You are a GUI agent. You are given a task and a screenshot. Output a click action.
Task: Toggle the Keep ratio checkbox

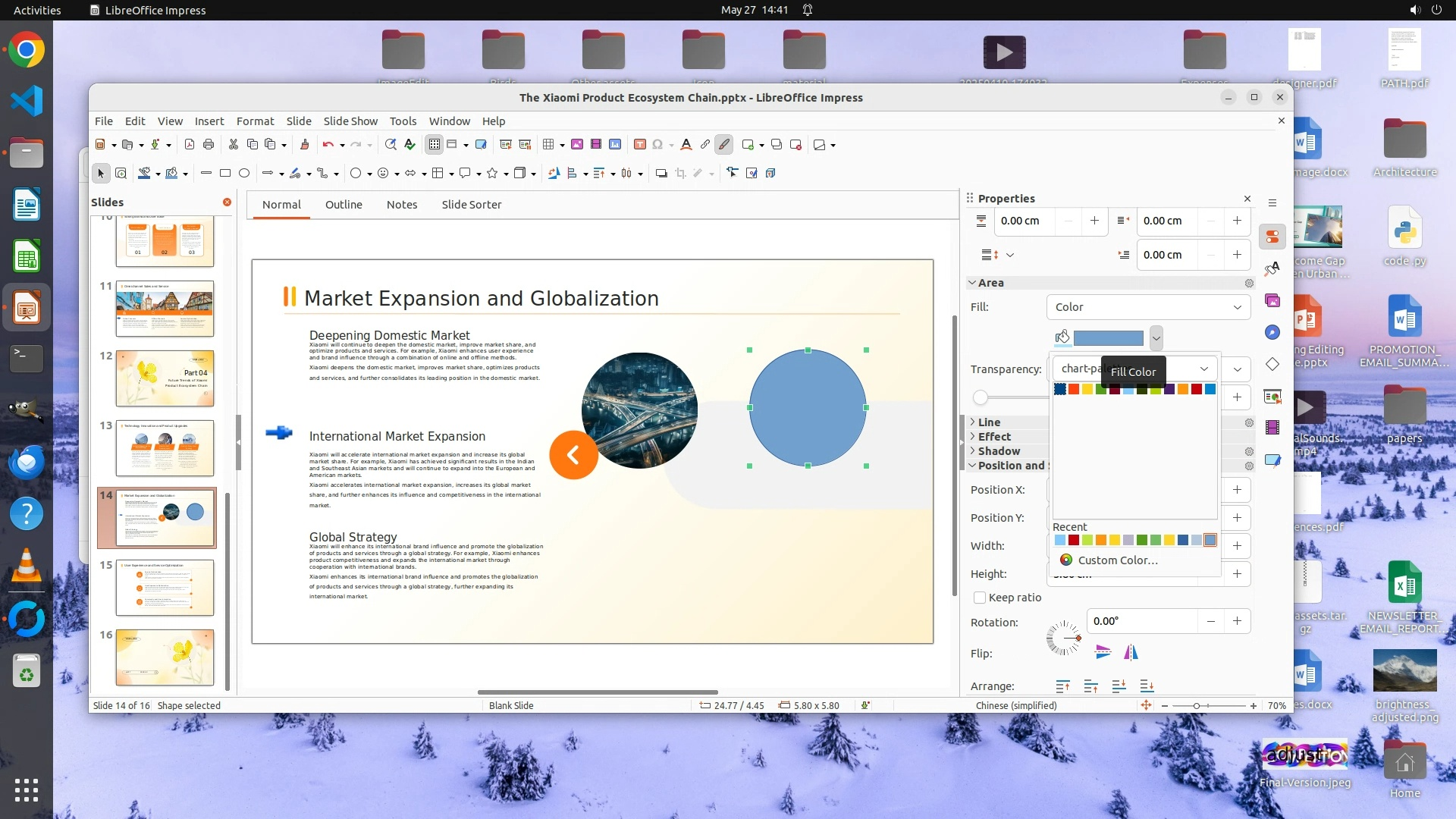tap(980, 598)
